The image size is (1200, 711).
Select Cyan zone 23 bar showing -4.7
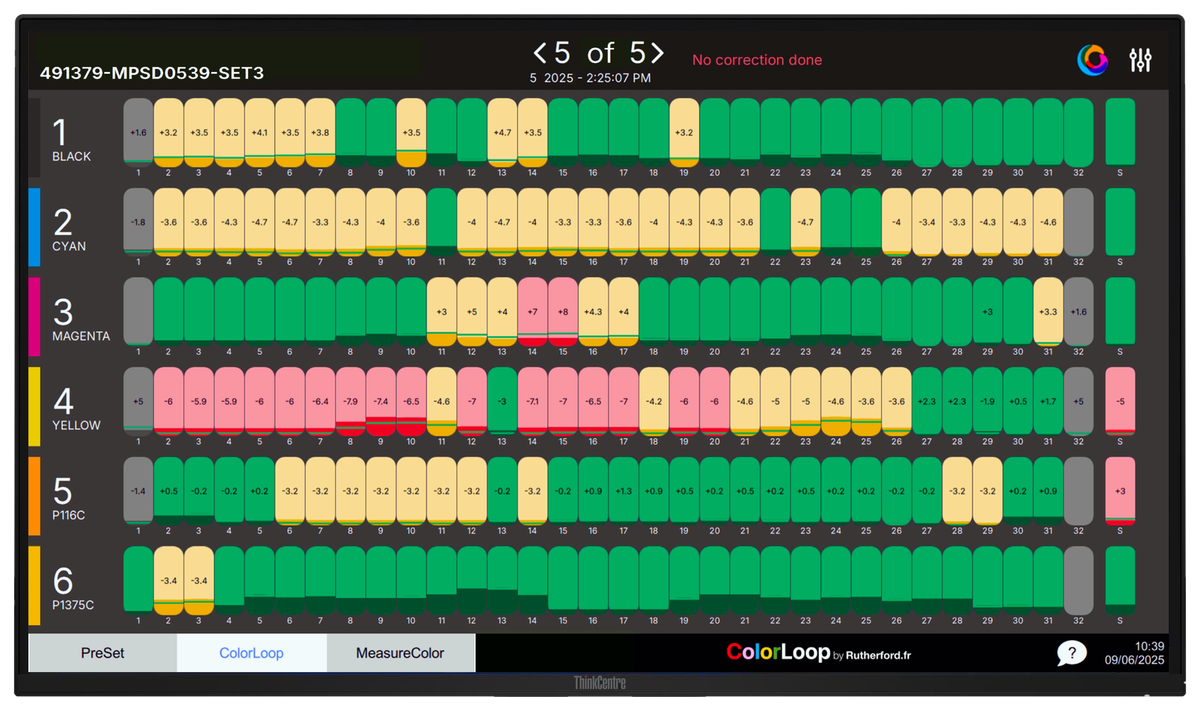click(x=806, y=222)
